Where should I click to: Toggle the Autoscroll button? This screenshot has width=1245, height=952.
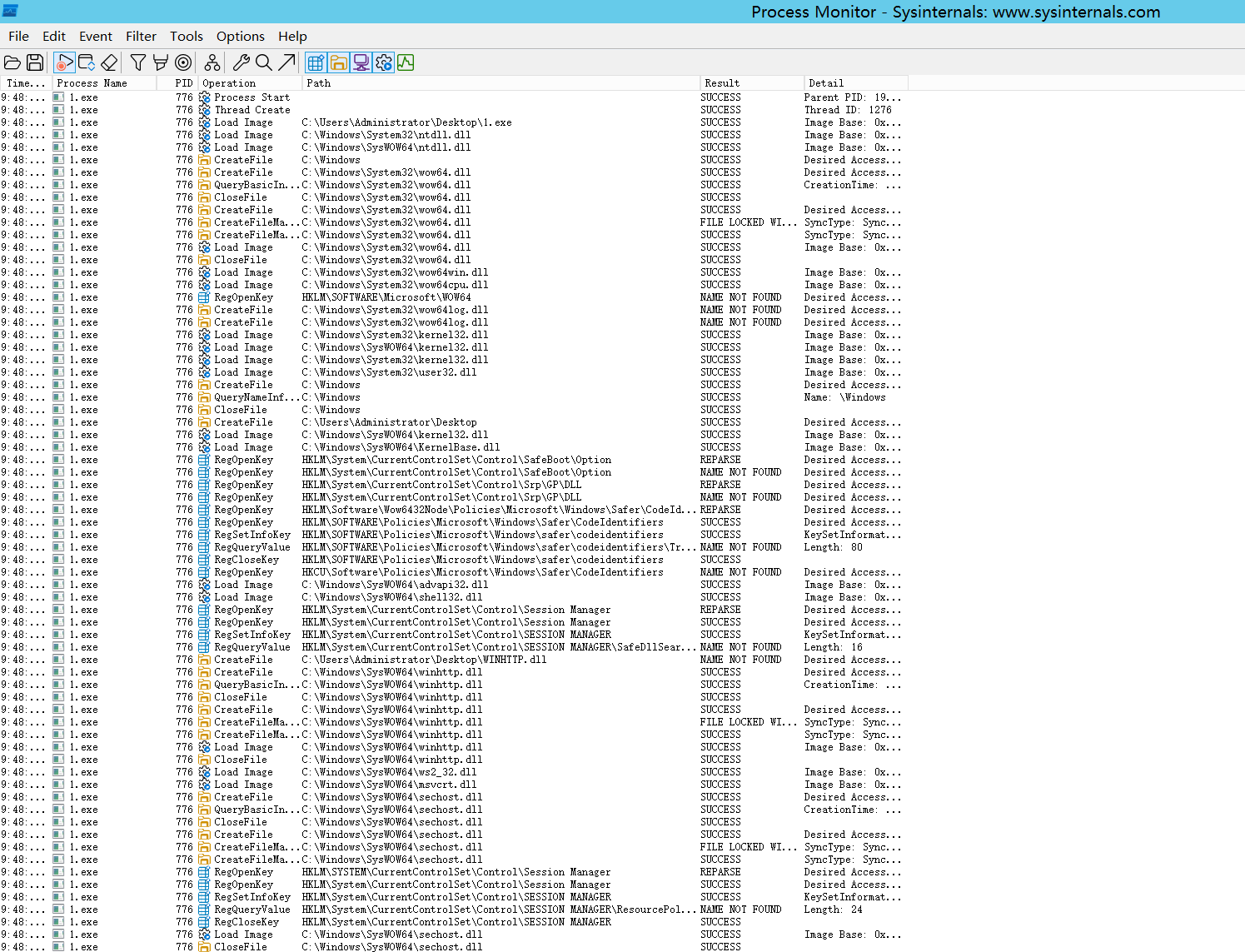click(87, 62)
